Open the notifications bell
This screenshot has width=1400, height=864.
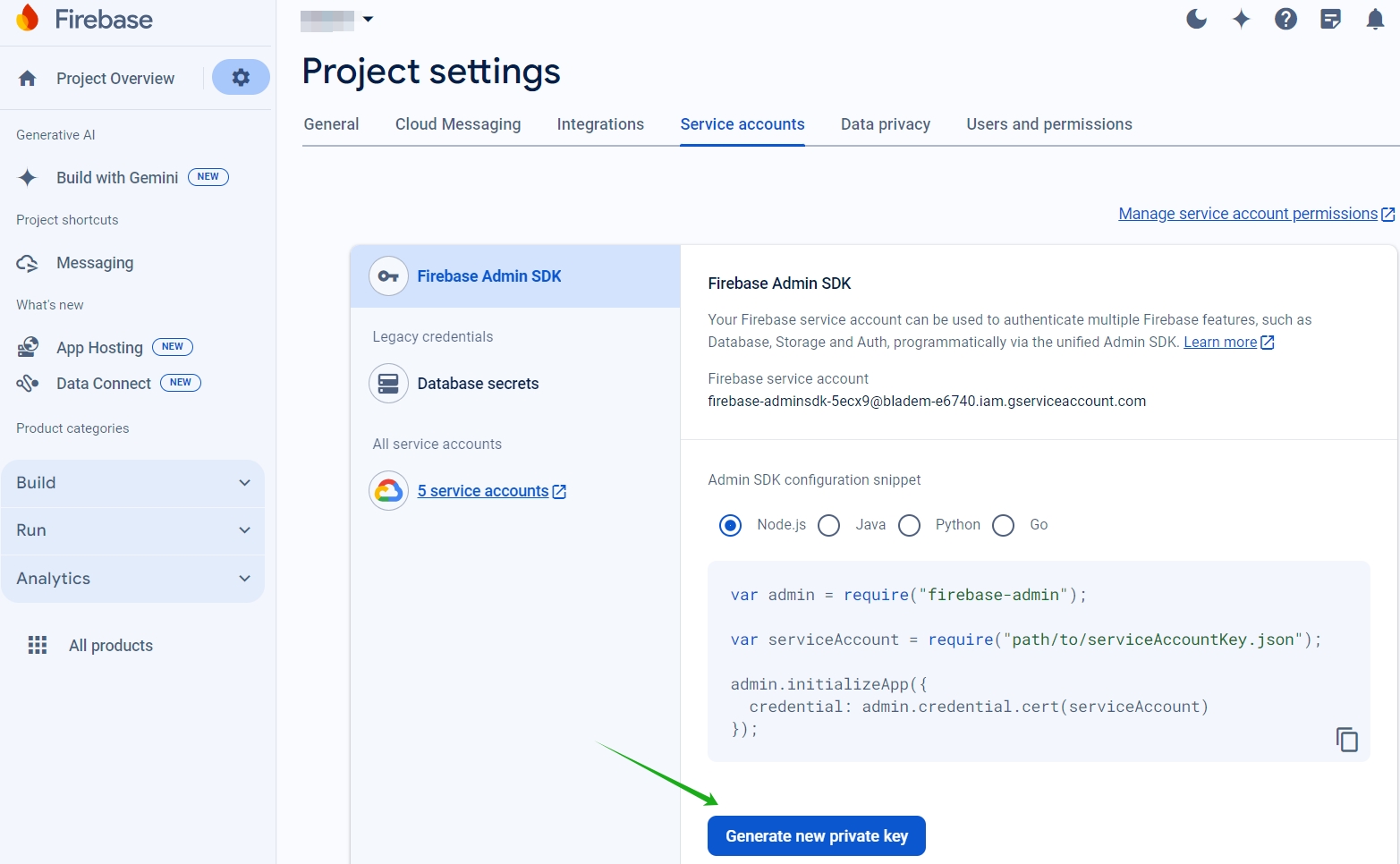click(1375, 19)
